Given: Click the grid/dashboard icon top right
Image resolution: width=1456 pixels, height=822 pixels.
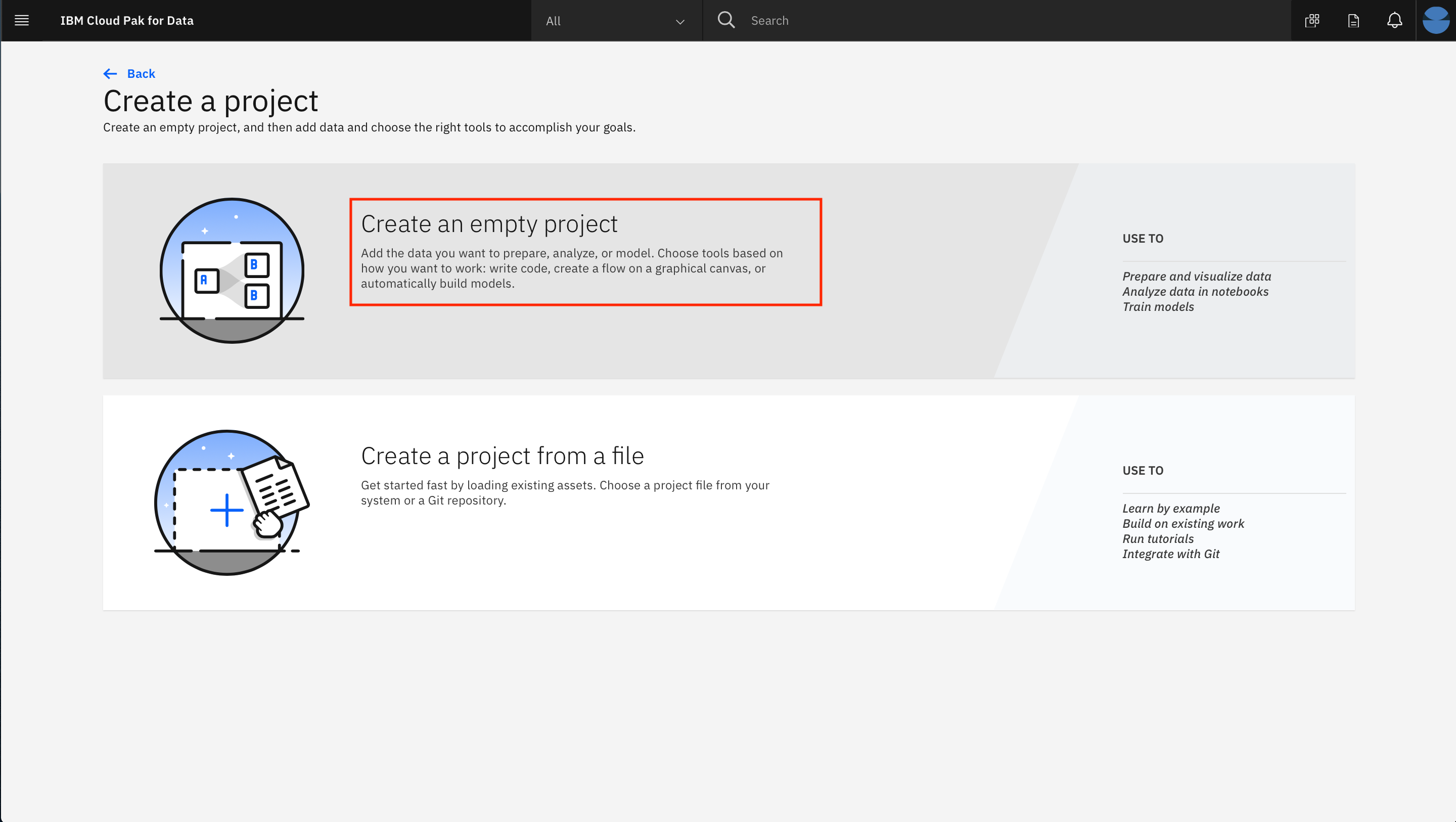Looking at the screenshot, I should [x=1312, y=20].
